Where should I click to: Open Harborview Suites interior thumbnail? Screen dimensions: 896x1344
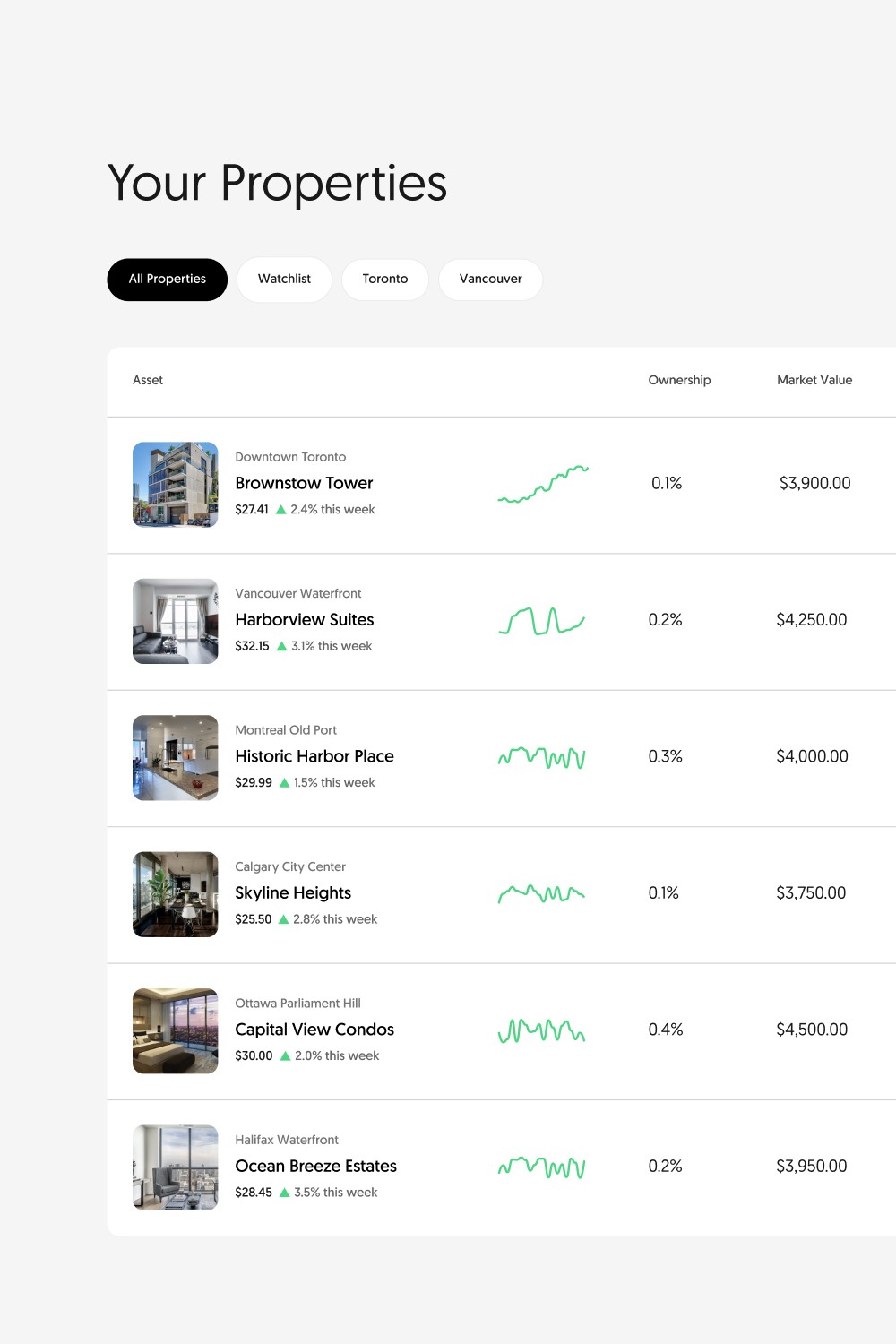click(176, 621)
